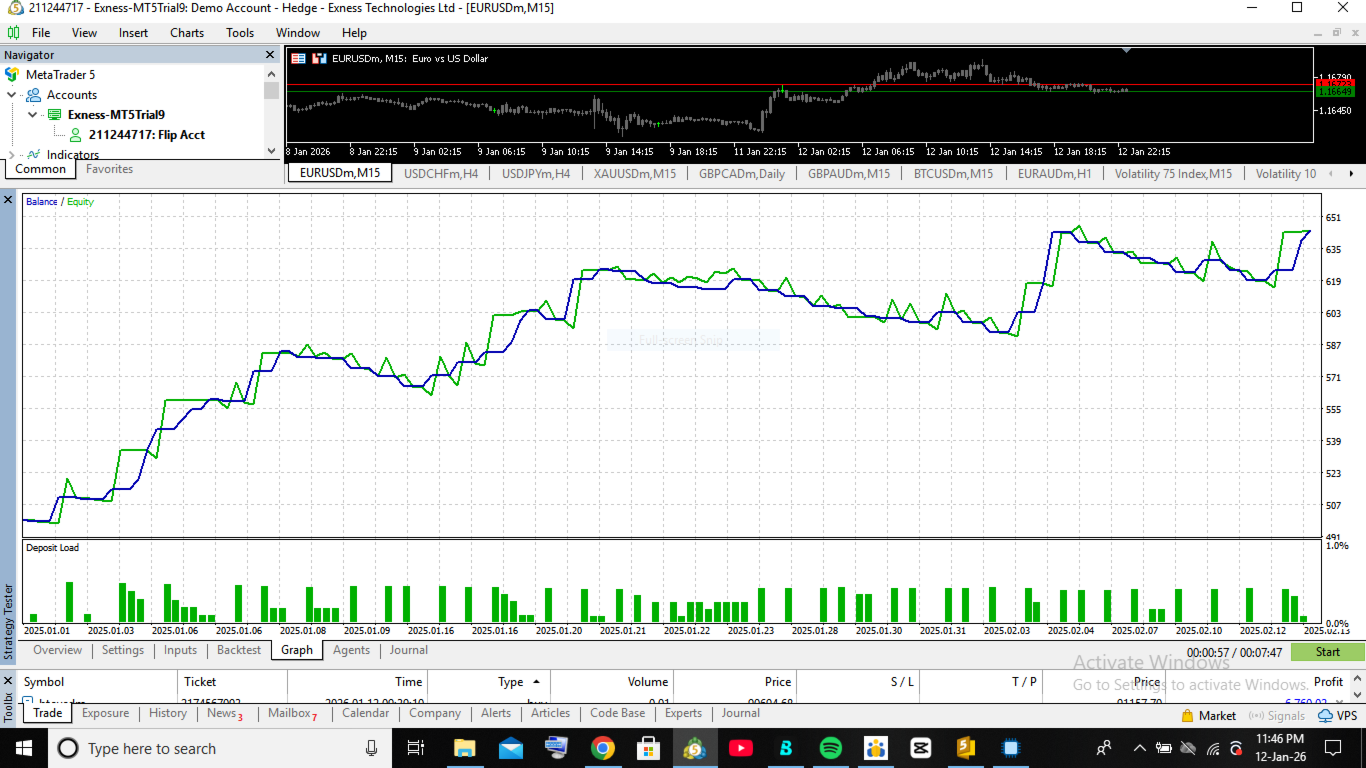Expand the Indicators tree node

[12, 155]
